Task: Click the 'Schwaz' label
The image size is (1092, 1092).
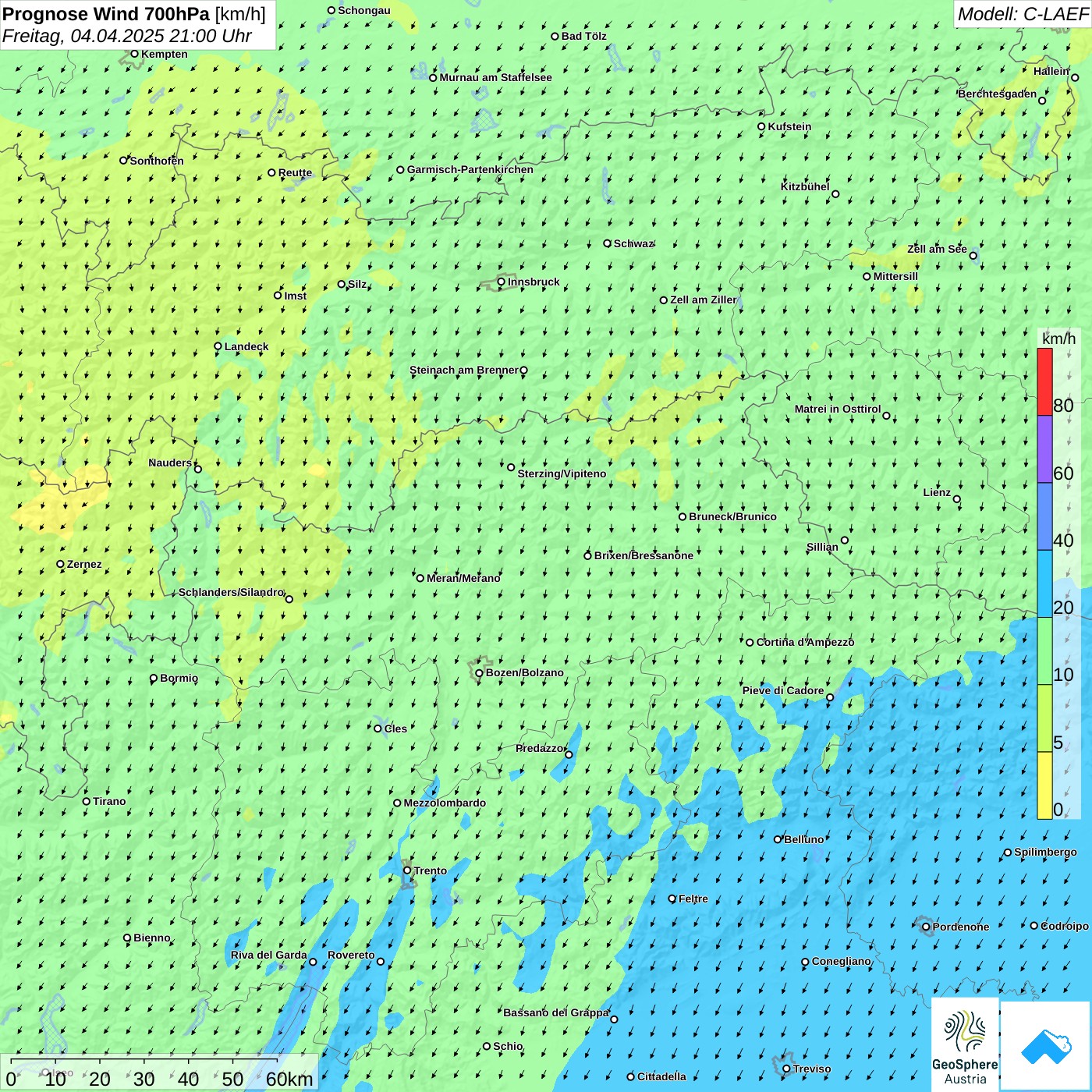Action: pyautogui.click(x=633, y=243)
